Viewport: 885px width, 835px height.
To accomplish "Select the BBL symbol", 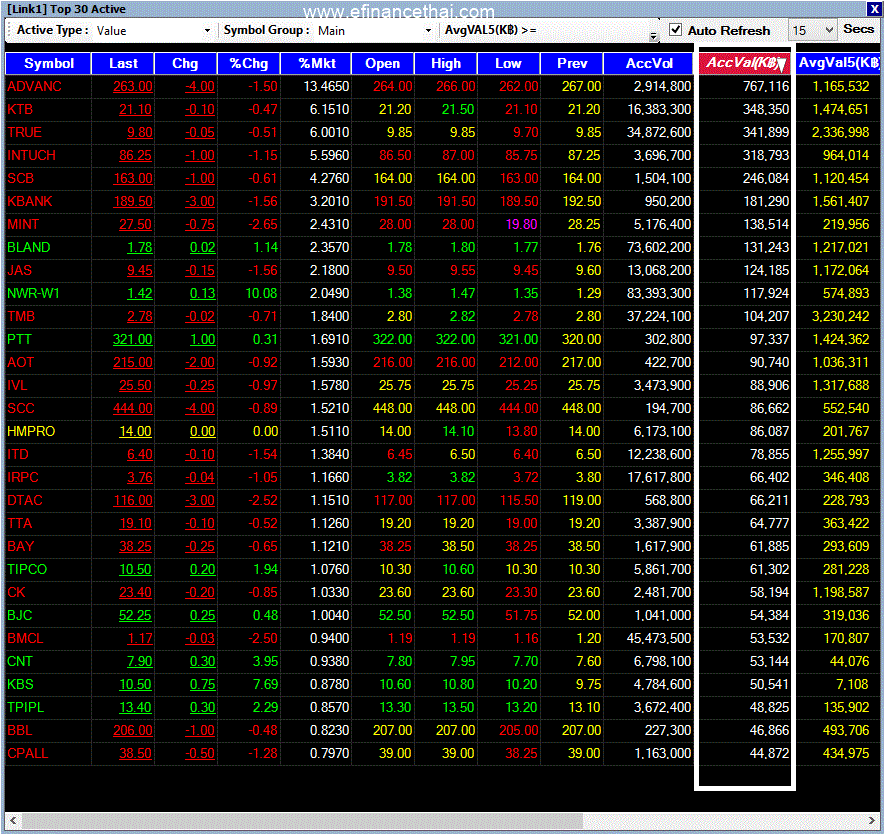I will tap(20, 731).
